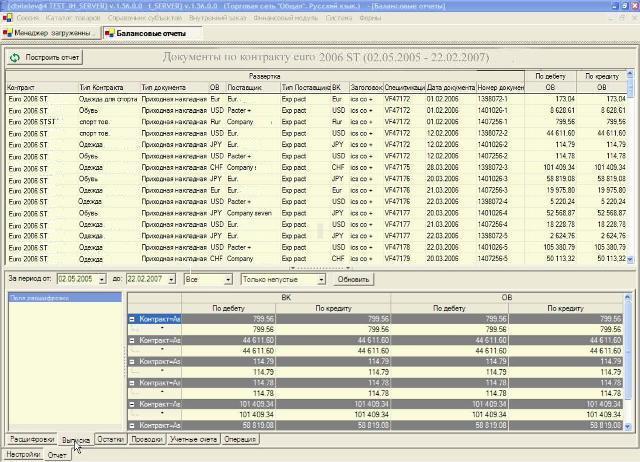Click down arrow of documents table scrollbar
This screenshot has width=640, height=462.
click(x=630, y=259)
